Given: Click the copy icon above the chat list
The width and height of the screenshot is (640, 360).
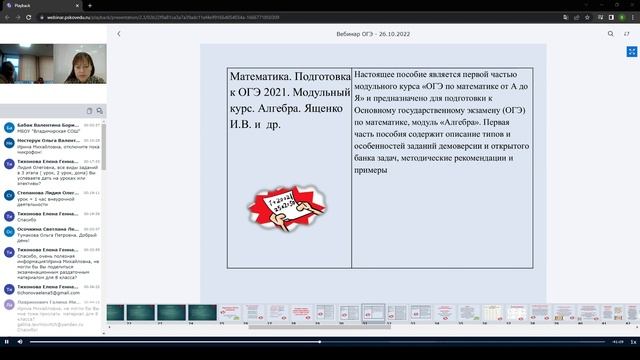Looking at the screenshot, I should point(89,111).
